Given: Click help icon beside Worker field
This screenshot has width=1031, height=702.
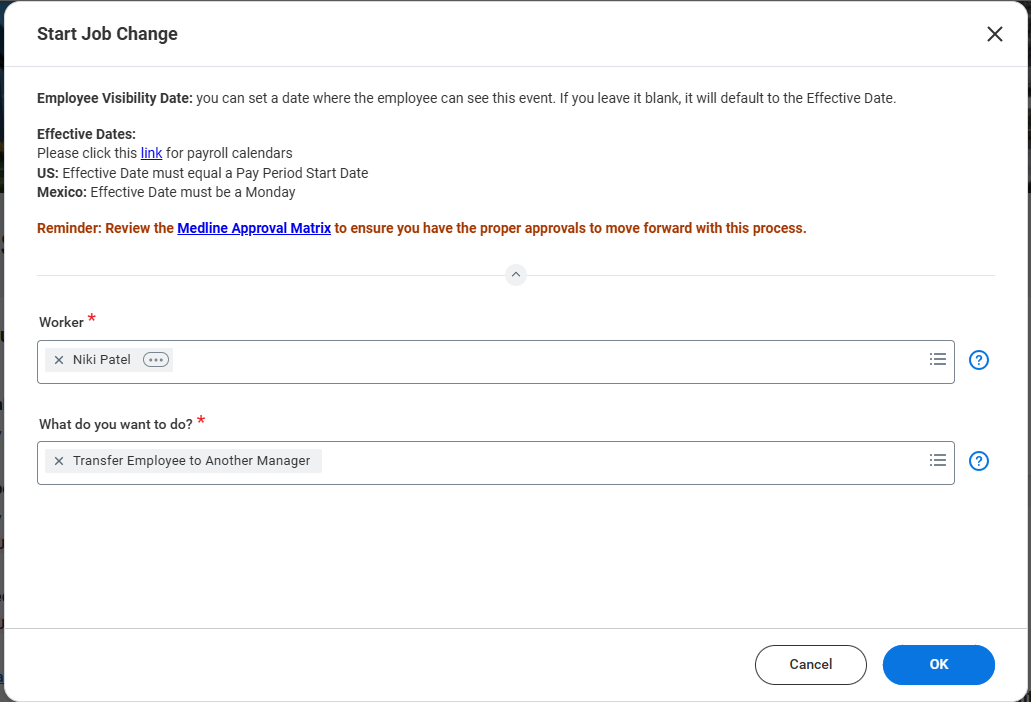Looking at the screenshot, I should (979, 360).
